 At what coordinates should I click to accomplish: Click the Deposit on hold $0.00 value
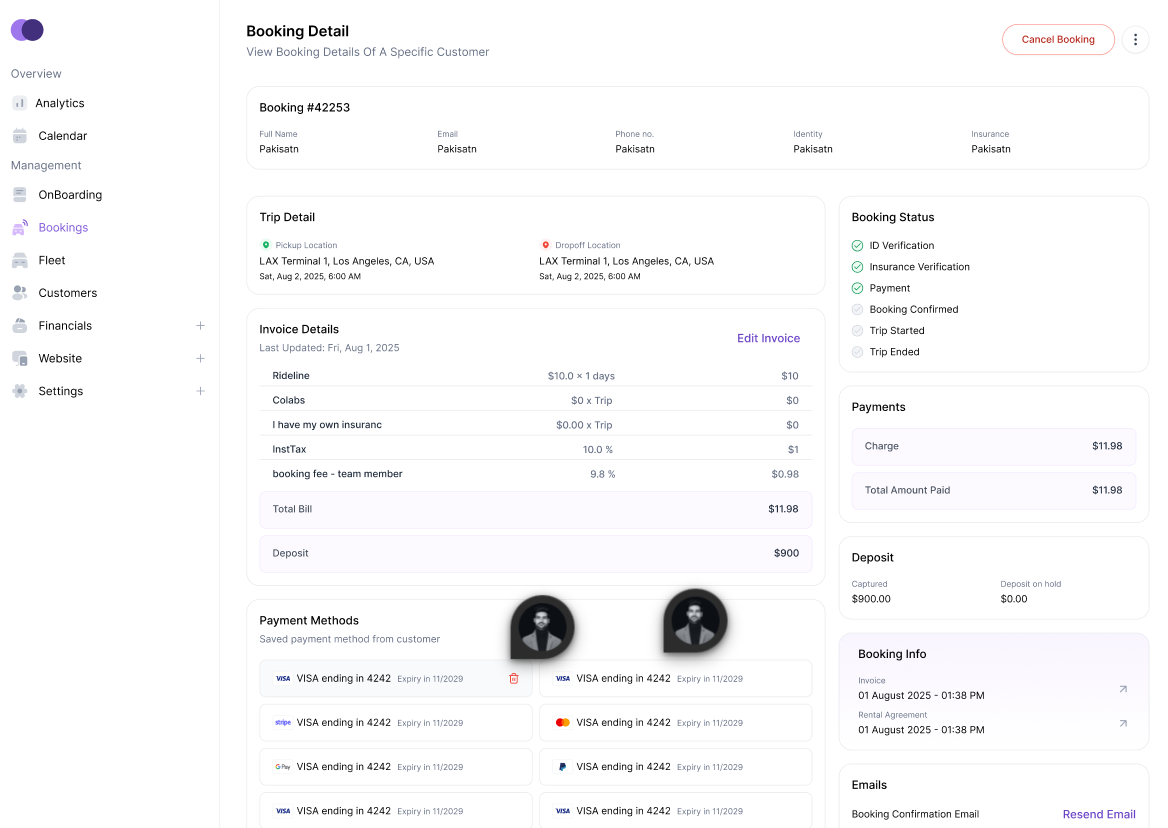[1014, 599]
